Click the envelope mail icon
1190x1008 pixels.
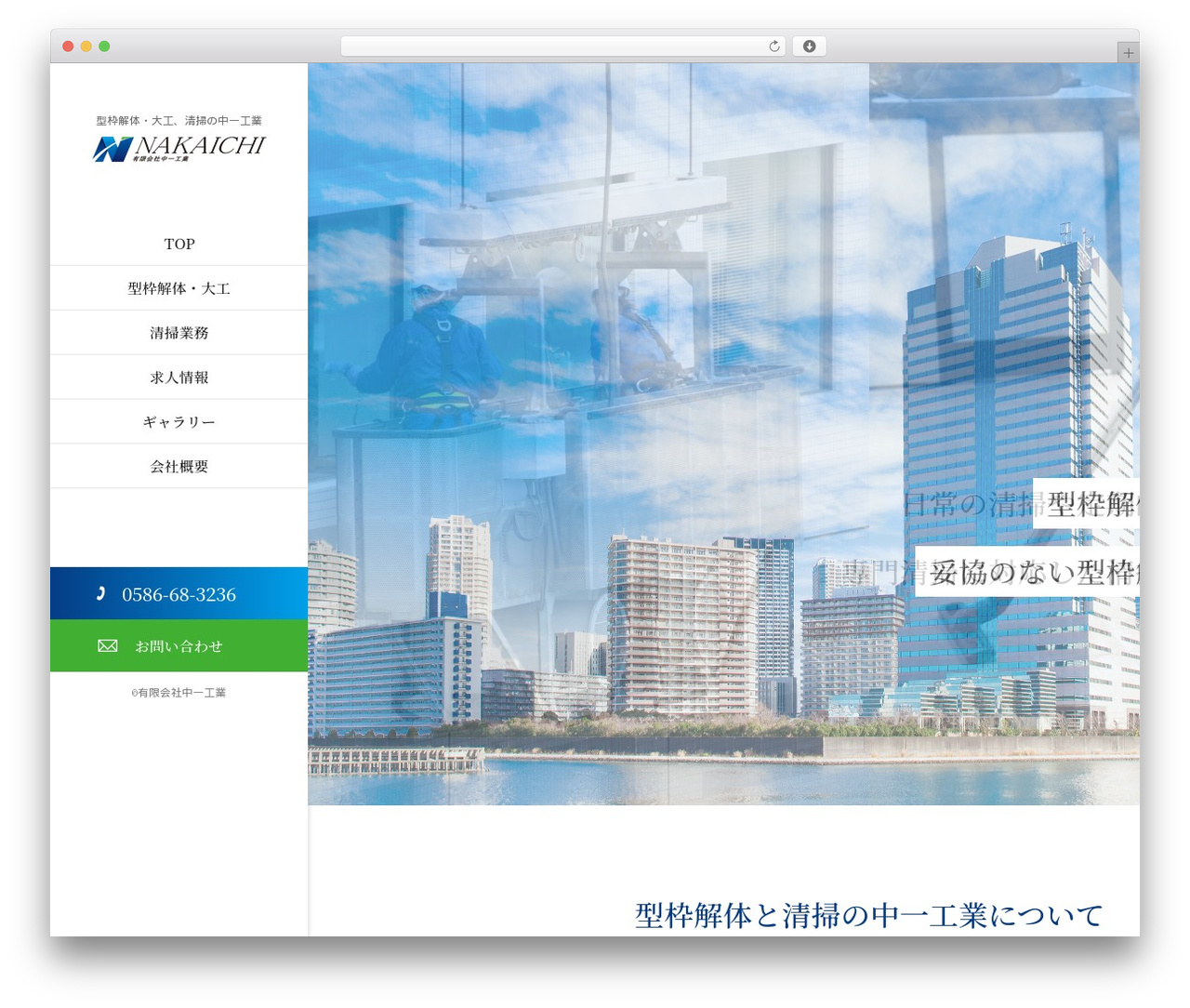pos(108,645)
